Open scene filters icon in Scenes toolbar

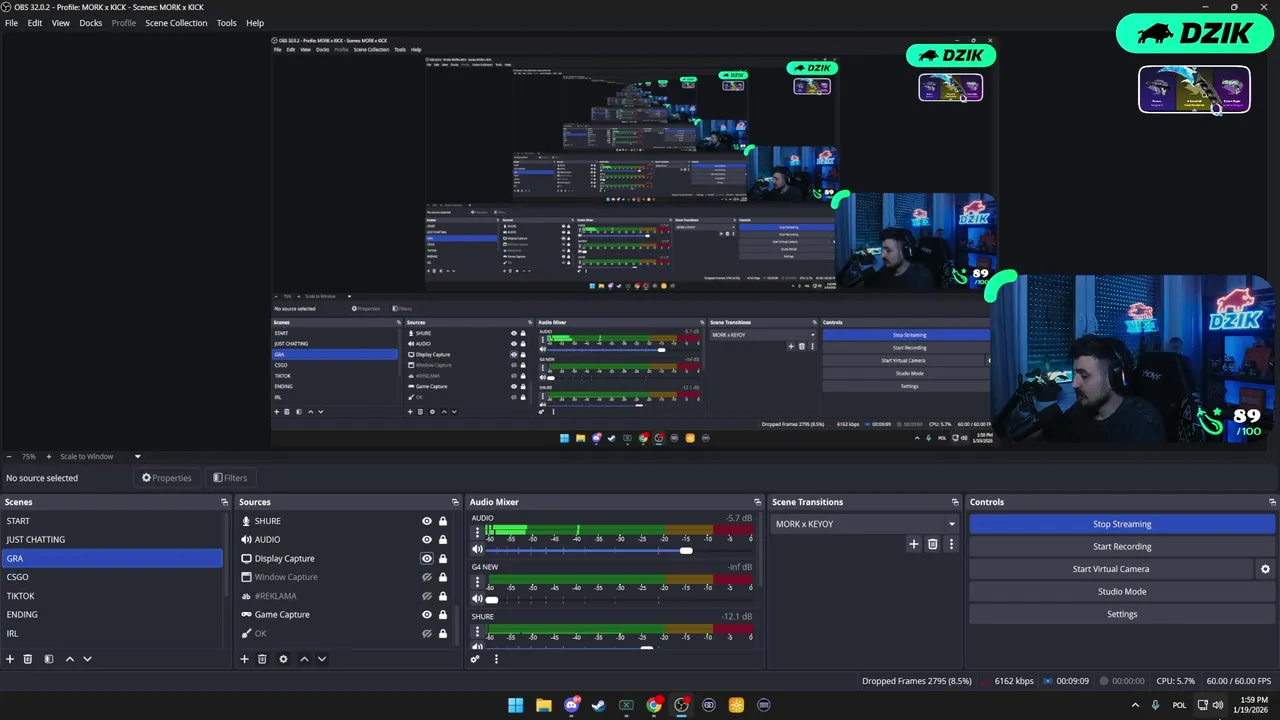tap(48, 659)
